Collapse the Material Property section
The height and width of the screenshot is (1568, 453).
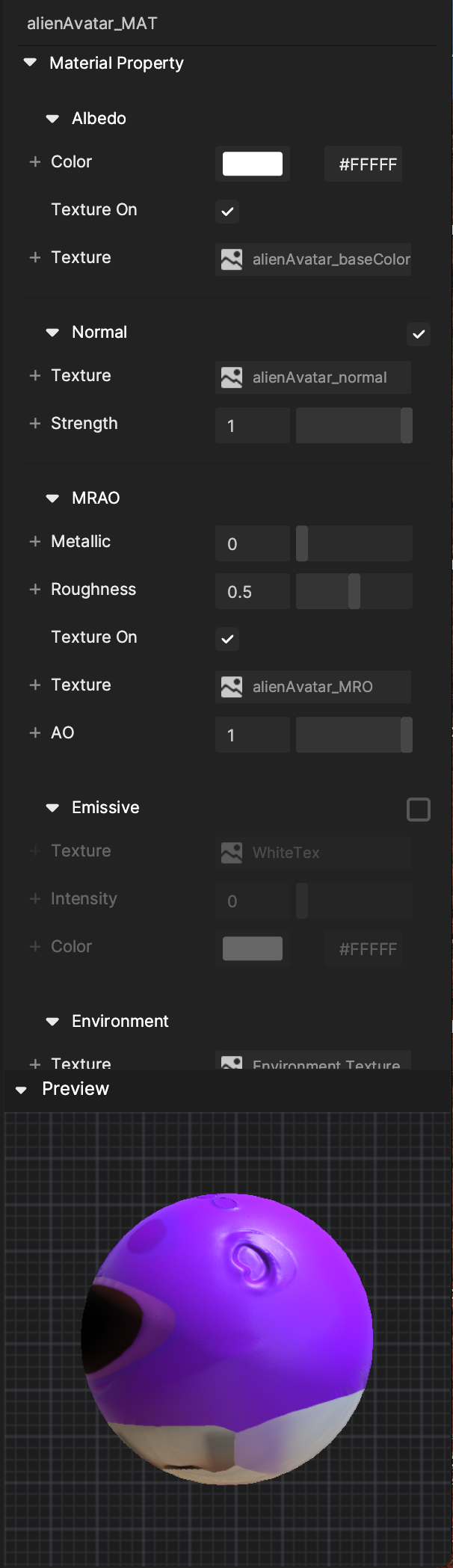tap(30, 63)
